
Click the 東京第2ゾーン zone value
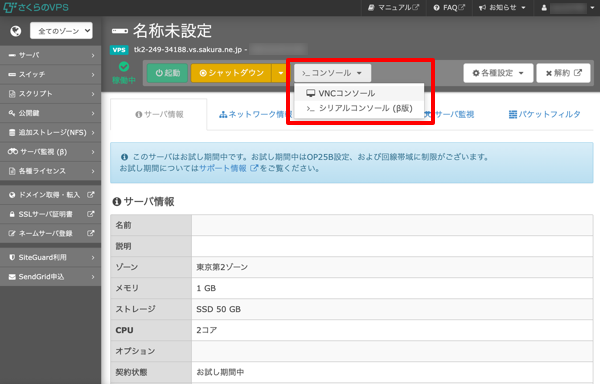(222, 267)
